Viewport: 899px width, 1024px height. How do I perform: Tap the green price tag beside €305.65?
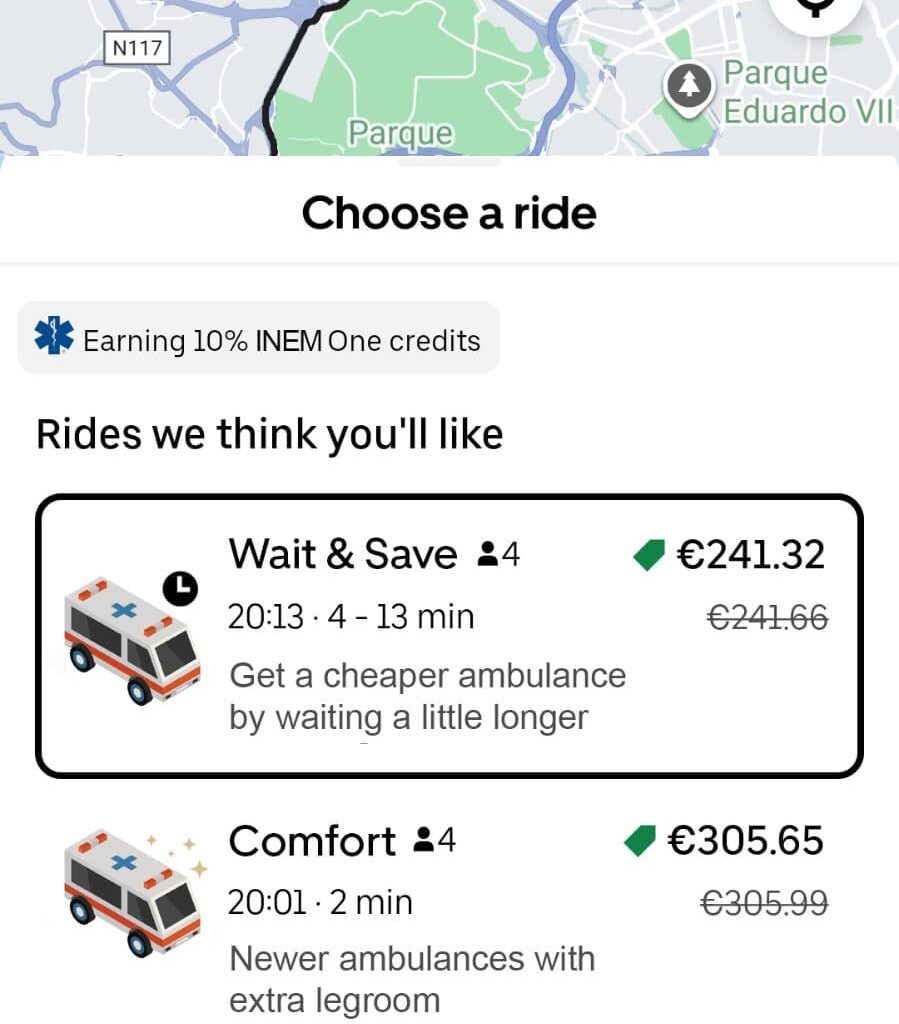coord(639,841)
